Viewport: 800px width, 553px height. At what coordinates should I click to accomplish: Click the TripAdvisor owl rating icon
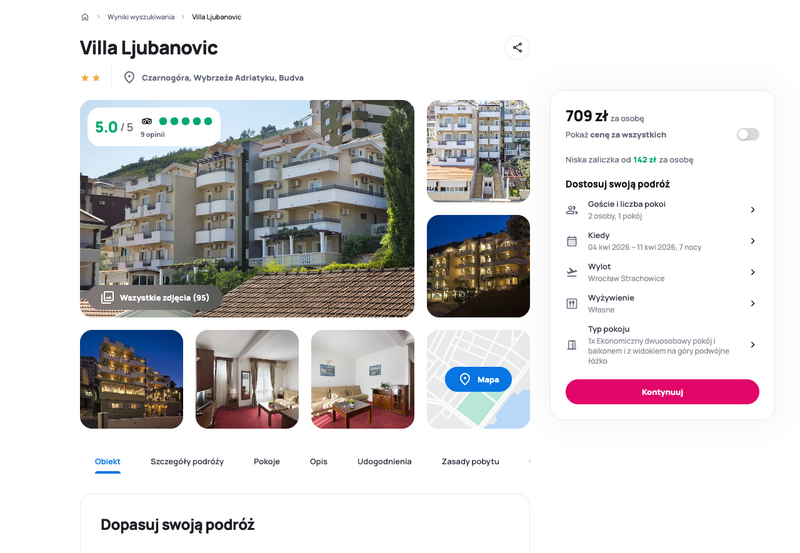pyautogui.click(x=147, y=121)
